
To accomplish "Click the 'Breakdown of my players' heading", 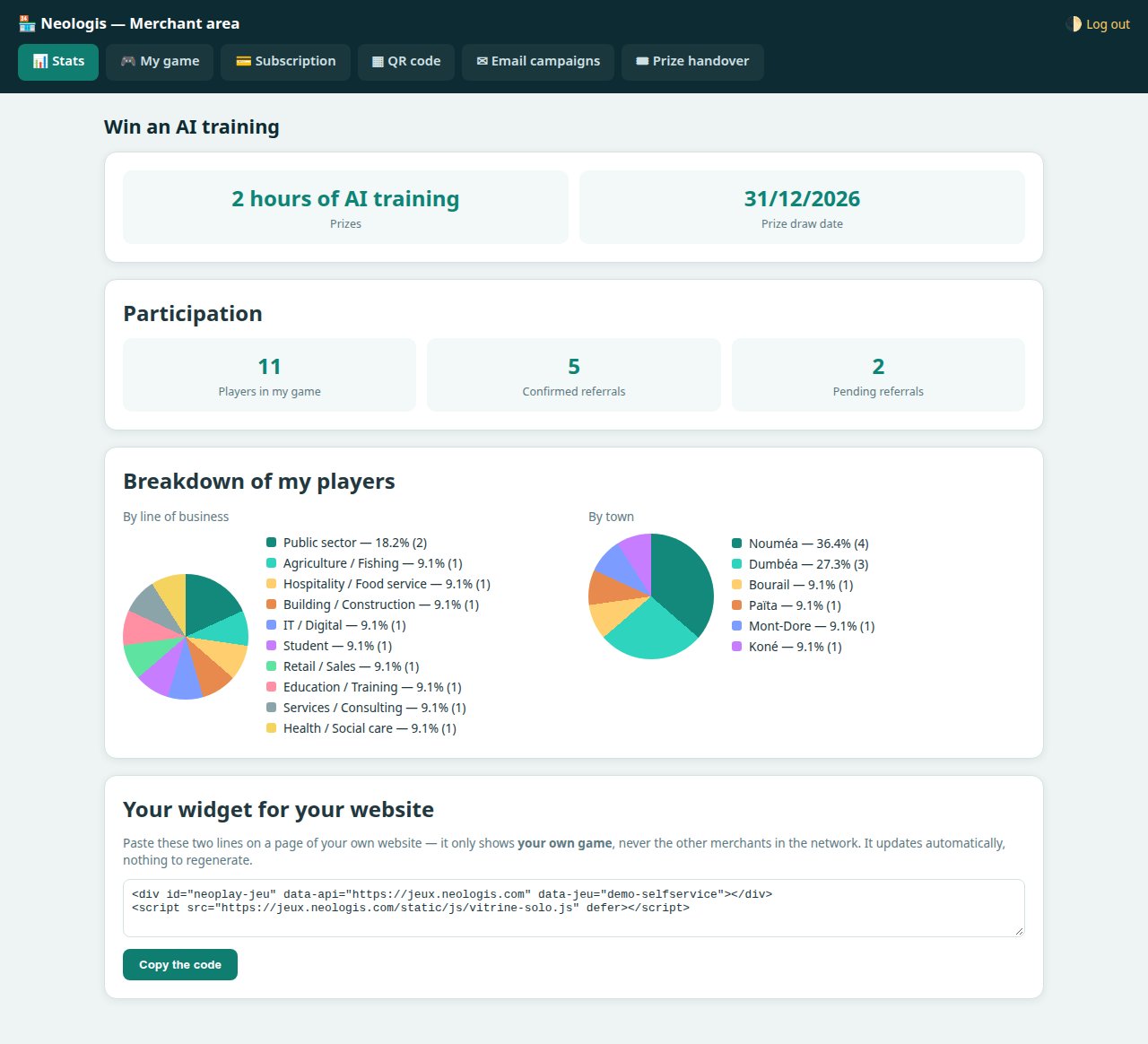I will (x=259, y=482).
